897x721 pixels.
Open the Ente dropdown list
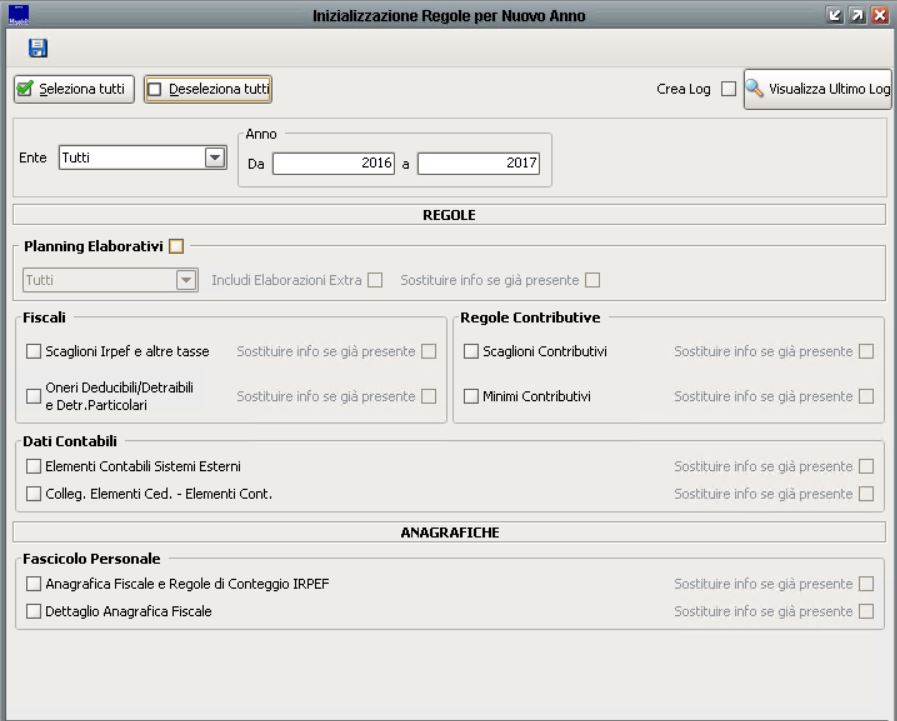[x=212, y=158]
